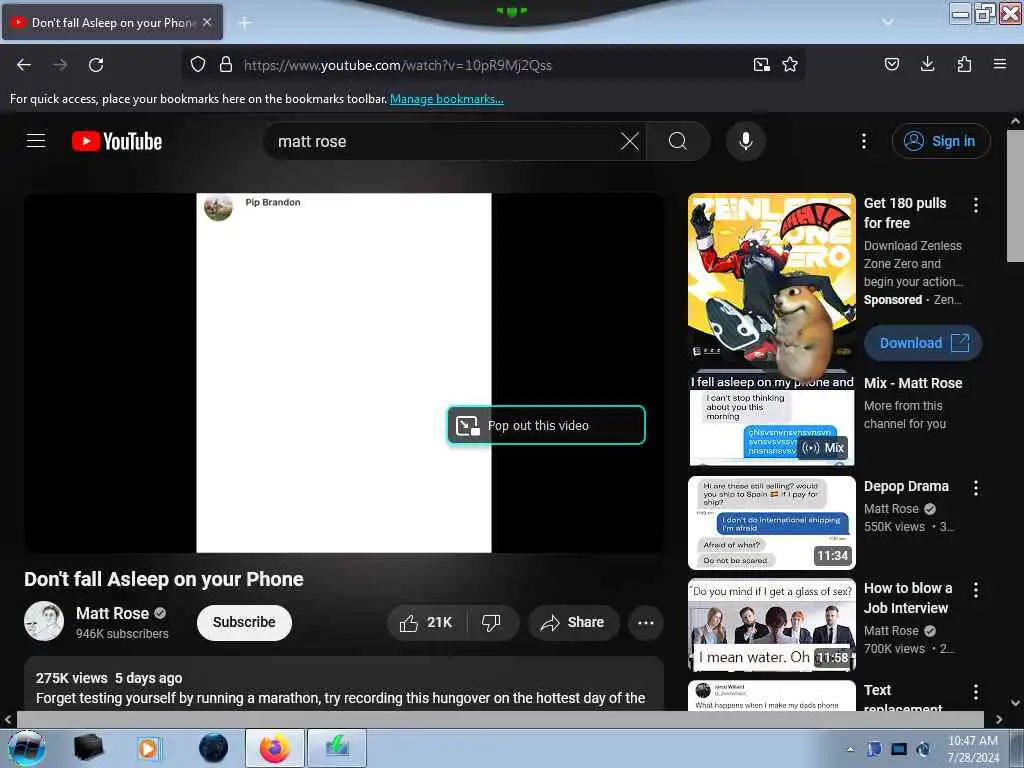The height and width of the screenshot is (768, 1024).
Task: Open the tracking protection shield icon
Action: coord(198,65)
